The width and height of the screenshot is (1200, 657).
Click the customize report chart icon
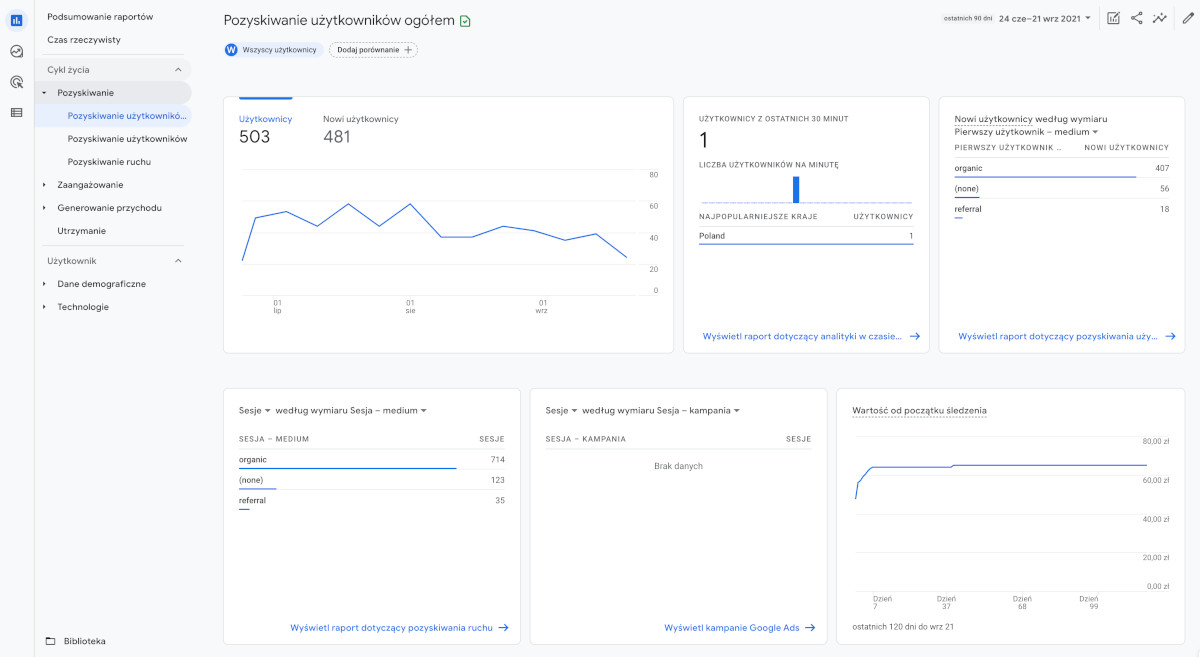click(x=1113, y=18)
